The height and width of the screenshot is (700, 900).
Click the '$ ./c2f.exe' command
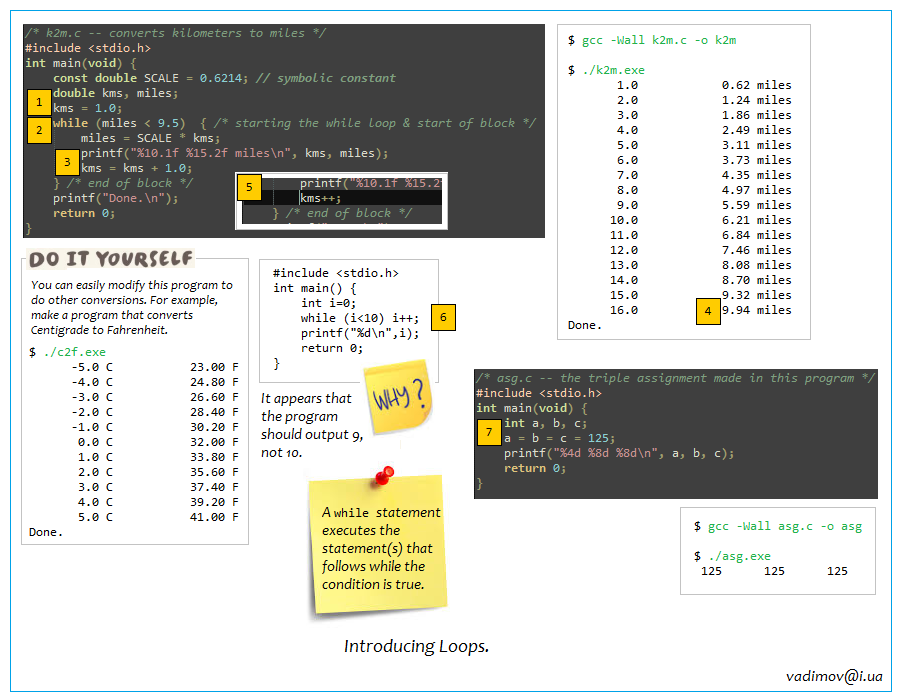[x=67, y=352]
